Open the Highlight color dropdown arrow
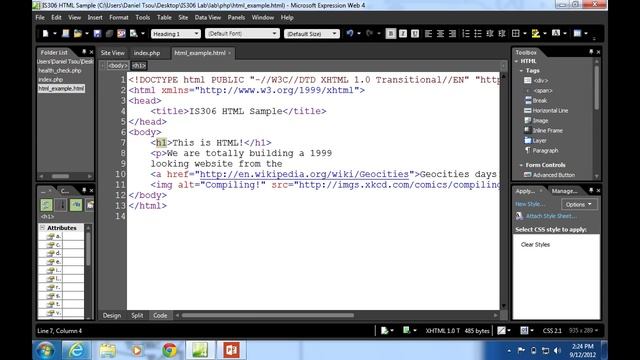640x360 pixels. [545, 33]
